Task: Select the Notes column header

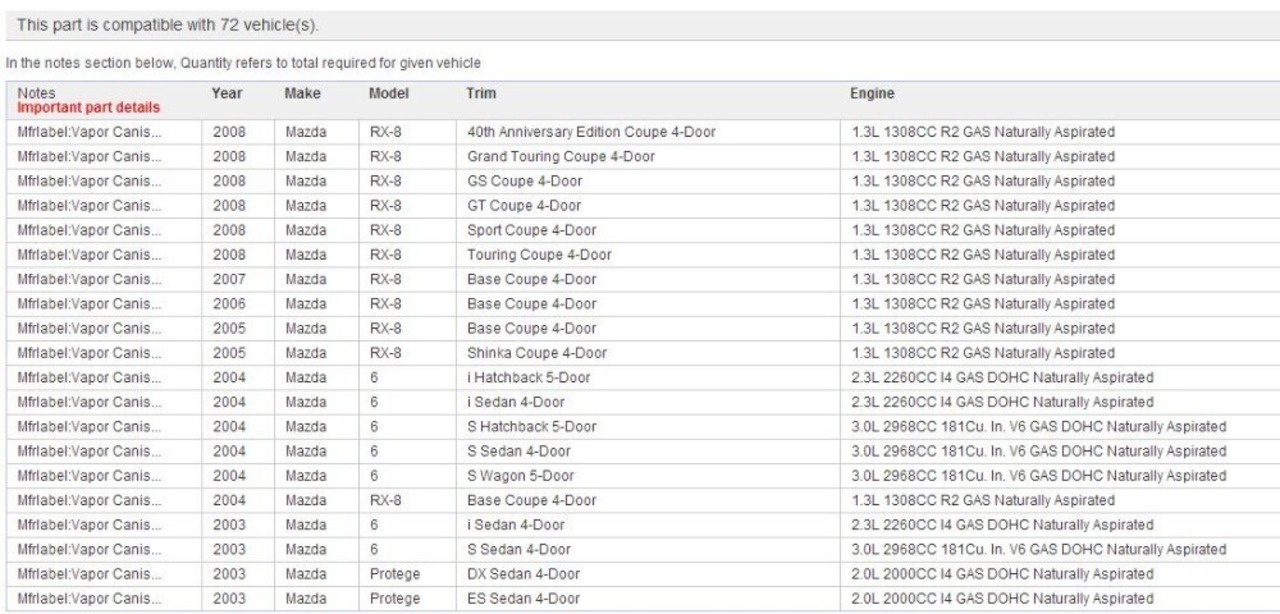Action: (x=37, y=94)
